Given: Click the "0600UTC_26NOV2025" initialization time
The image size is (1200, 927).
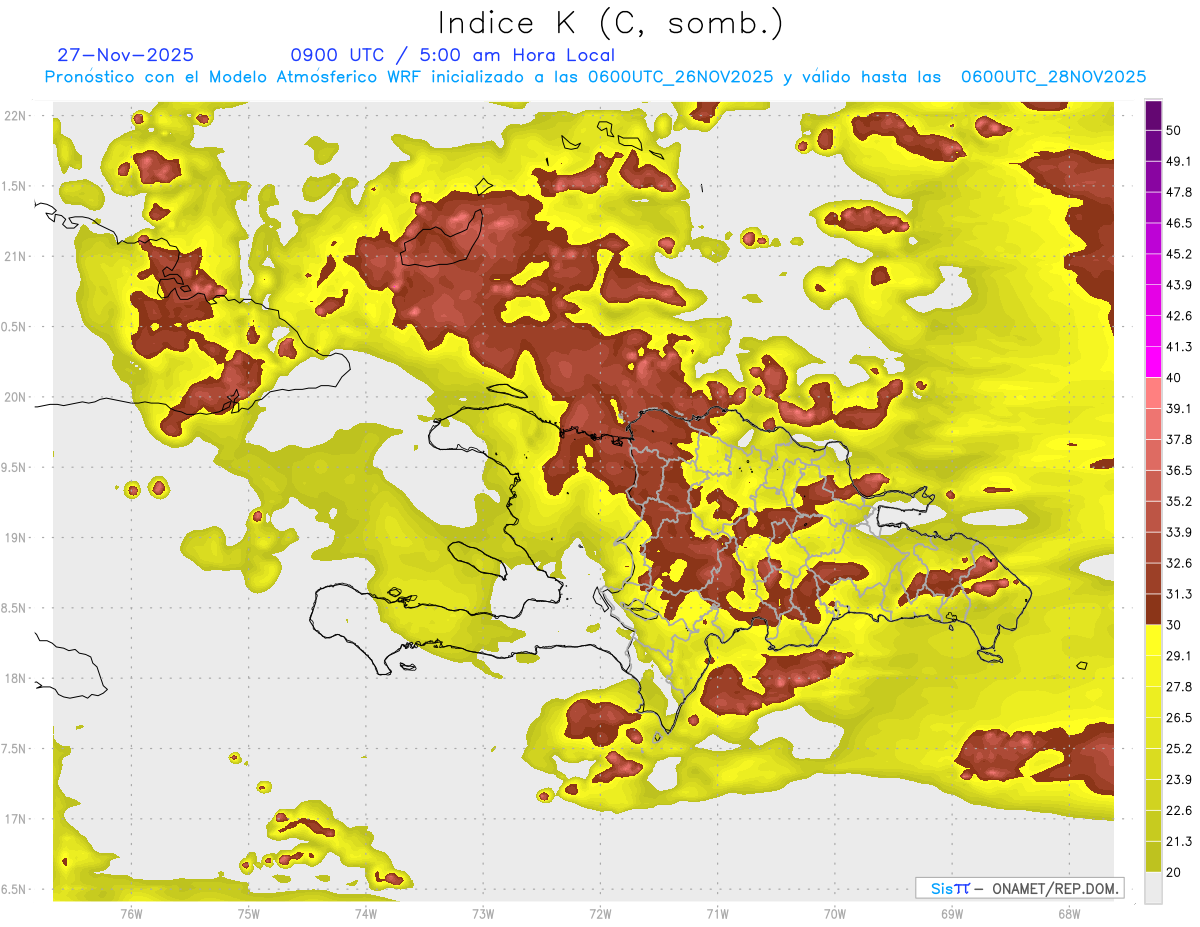Looking at the screenshot, I should [680, 77].
